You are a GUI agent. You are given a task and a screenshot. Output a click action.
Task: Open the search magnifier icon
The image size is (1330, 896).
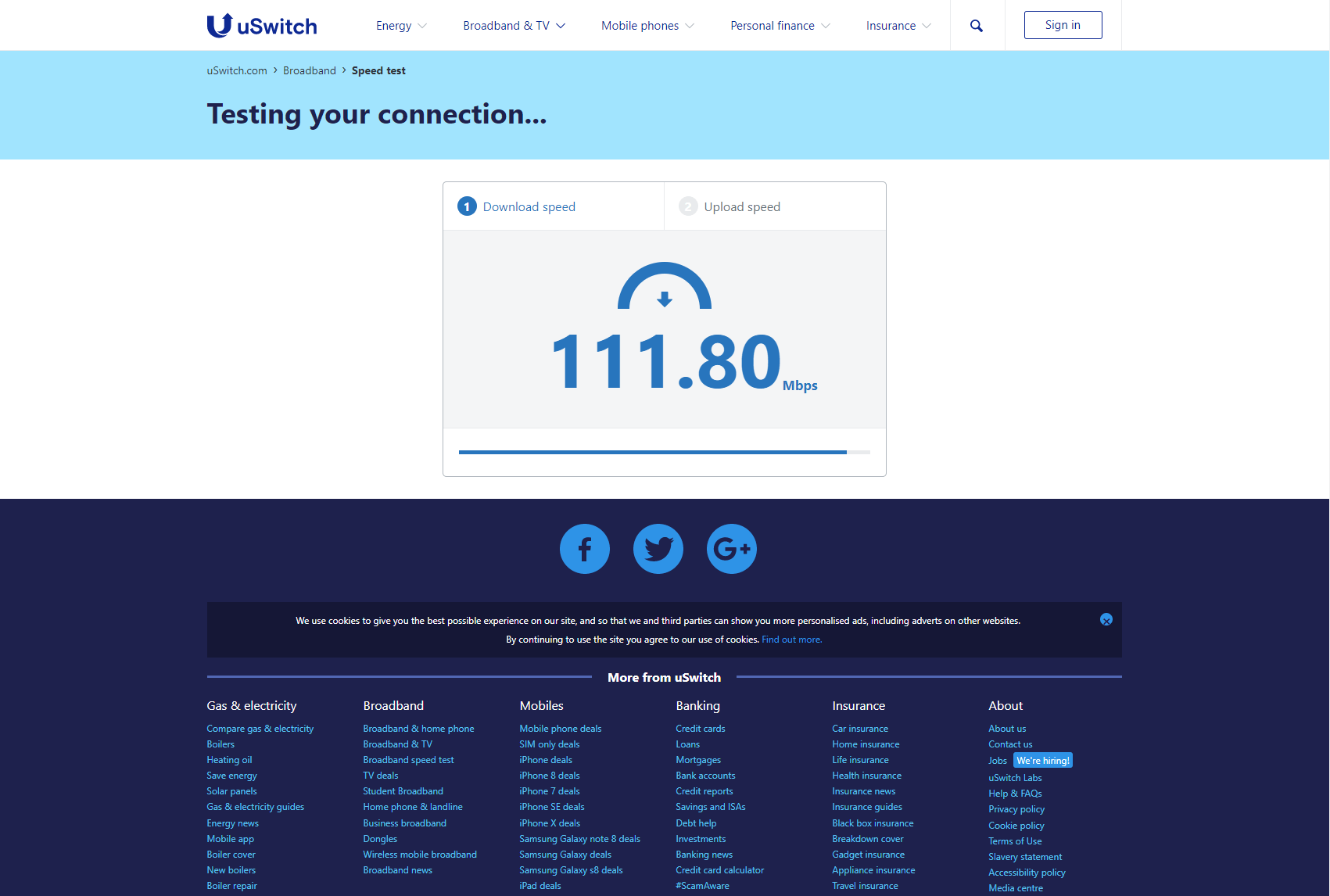coord(977,26)
